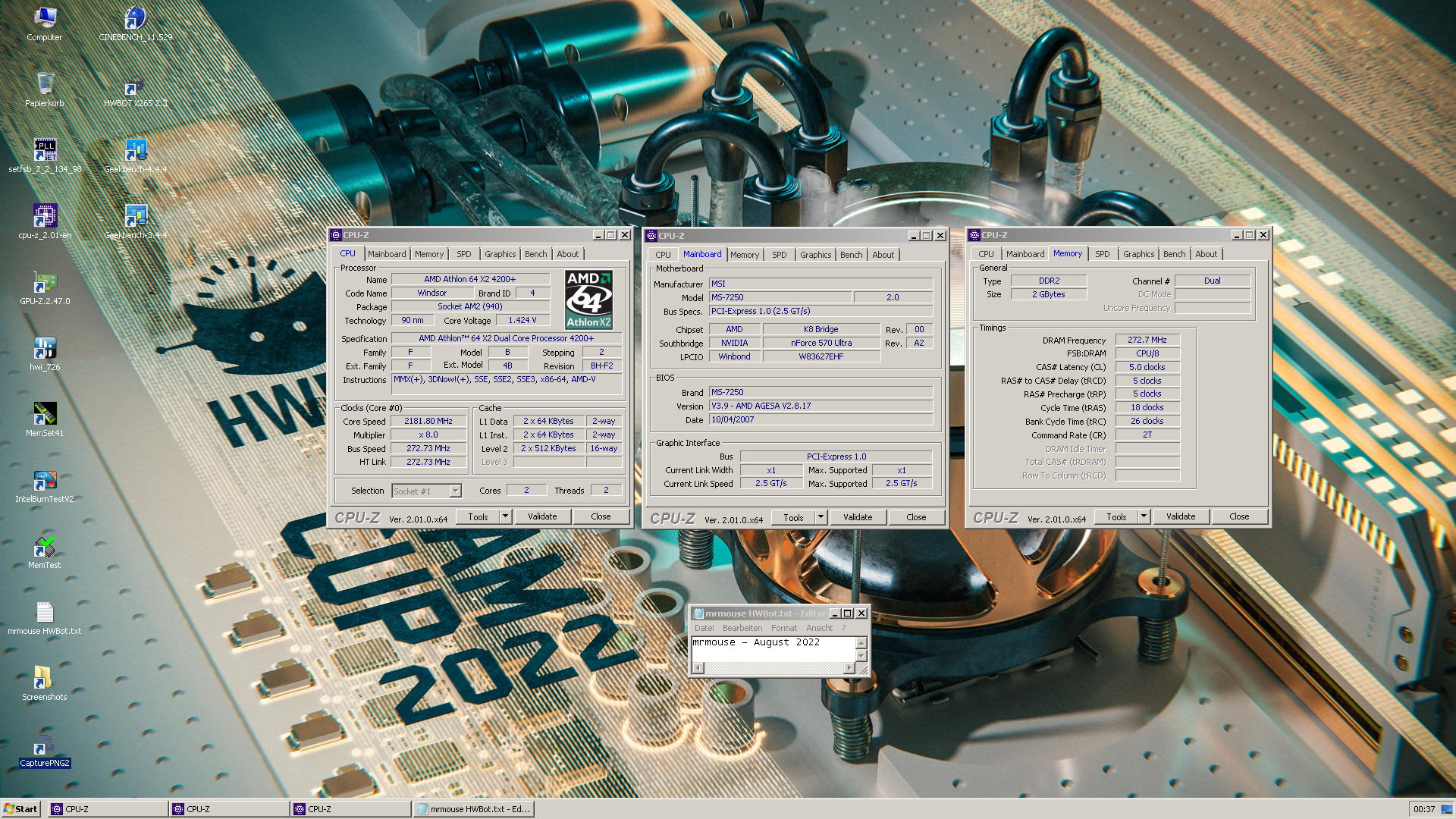Viewport: 1456px width, 819px height.
Task: Click Core Voltage value 1.424 V
Action: 522,320
